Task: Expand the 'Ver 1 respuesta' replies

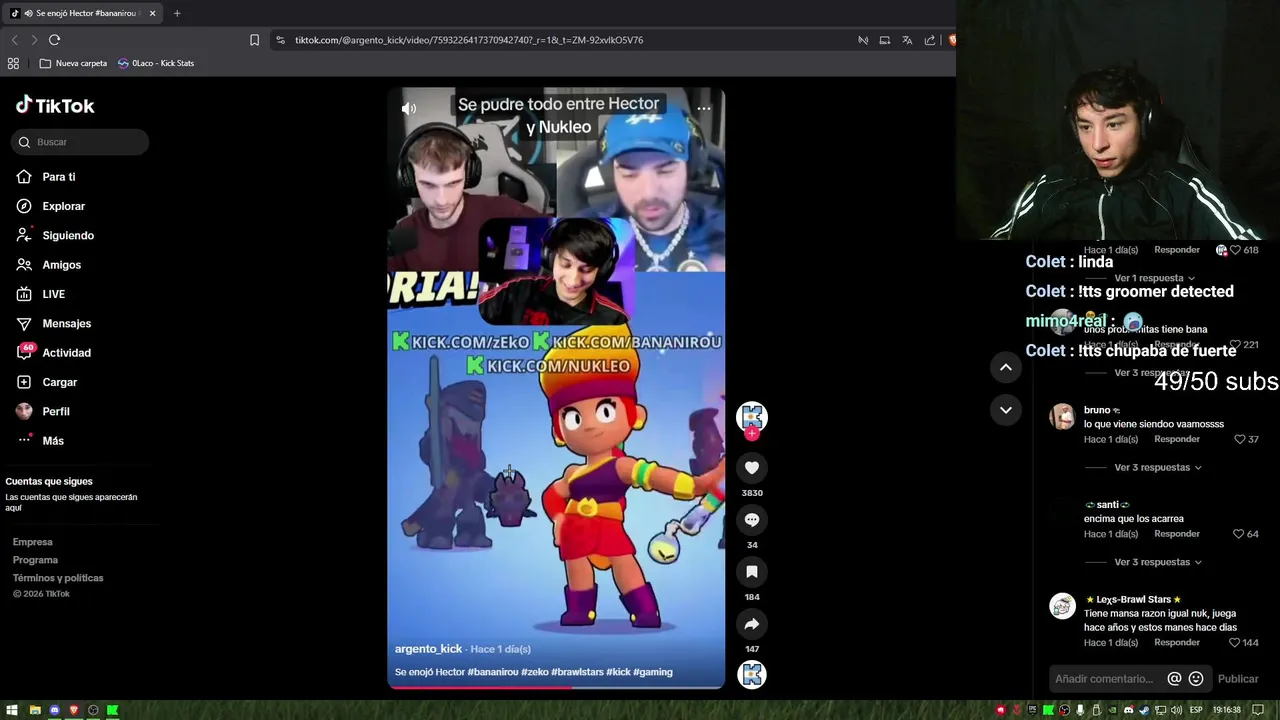Action: pos(1154,278)
